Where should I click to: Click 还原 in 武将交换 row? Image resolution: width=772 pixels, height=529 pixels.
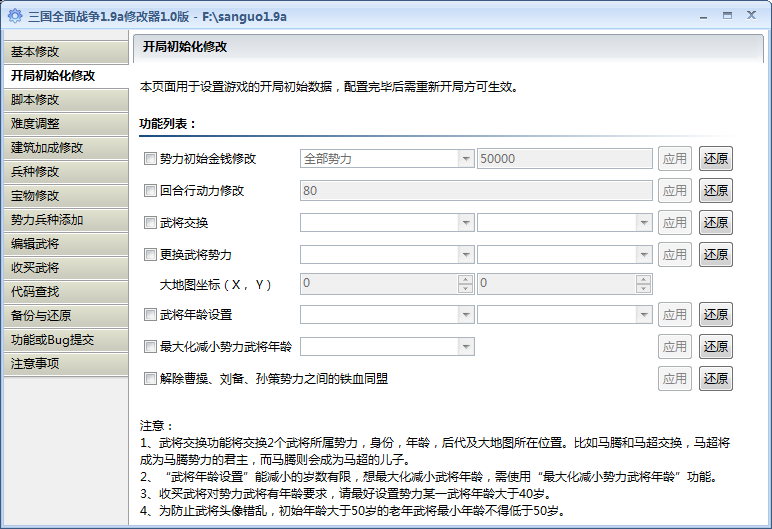click(x=716, y=223)
